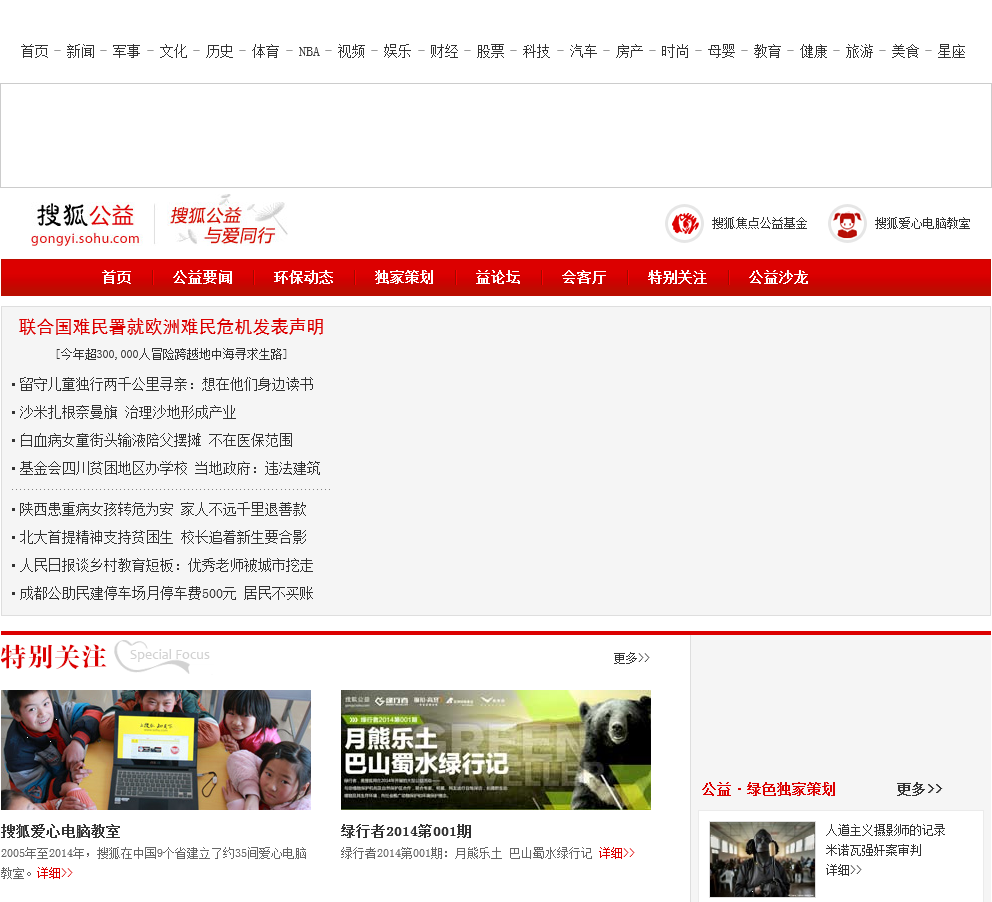The image size is (992, 902).
Task: Open children with laptop thumbnail
Action: 156,750
